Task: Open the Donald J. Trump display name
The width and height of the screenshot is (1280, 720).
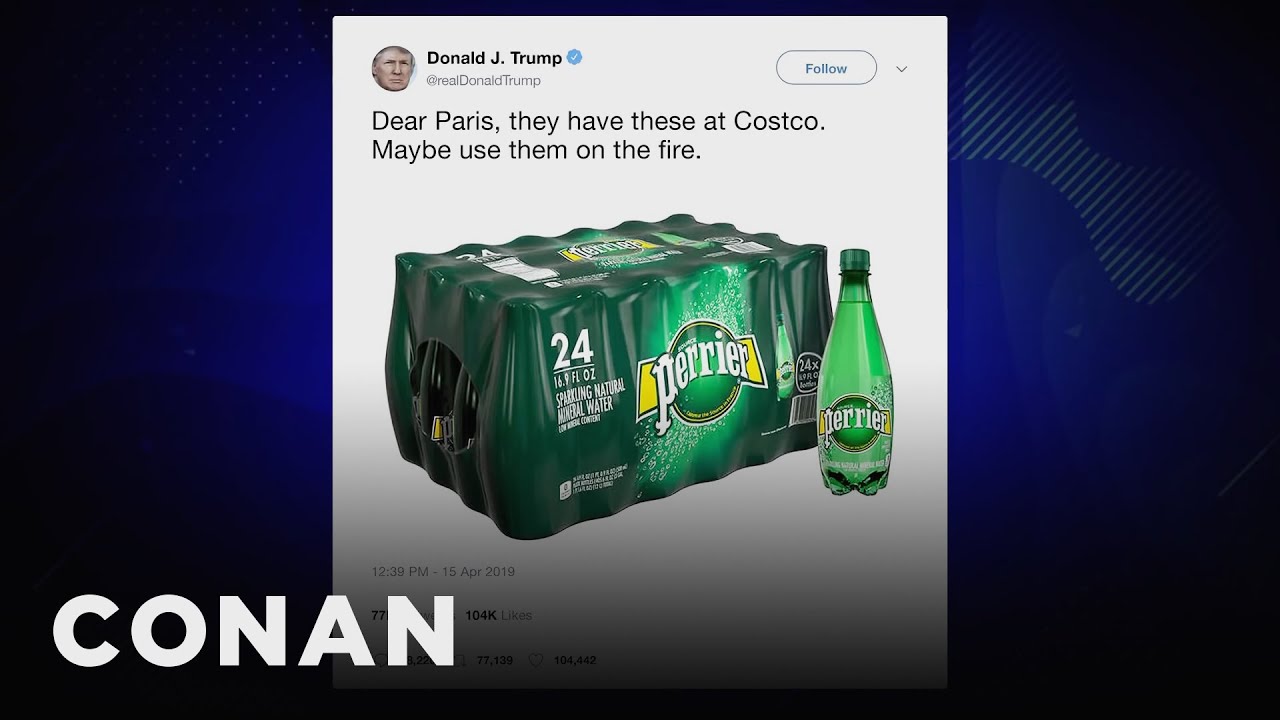Action: (x=494, y=58)
